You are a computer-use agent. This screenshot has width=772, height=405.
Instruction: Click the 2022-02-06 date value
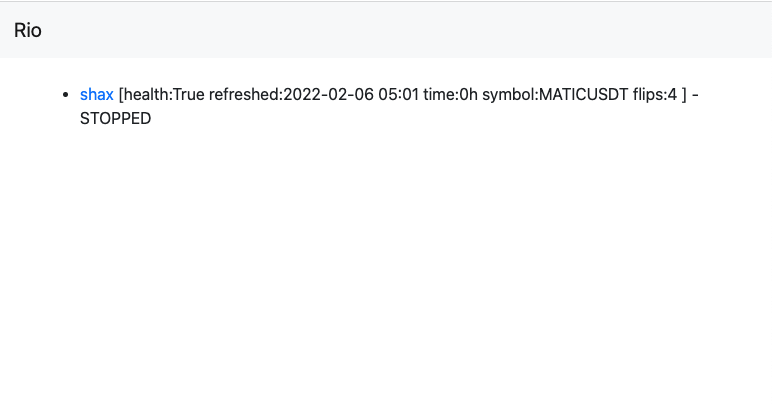tap(328, 94)
